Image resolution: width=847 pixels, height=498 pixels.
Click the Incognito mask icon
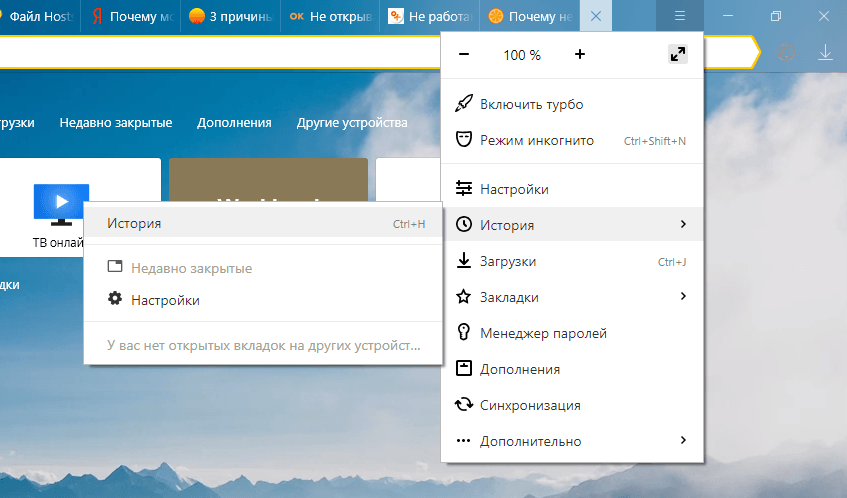click(x=463, y=140)
